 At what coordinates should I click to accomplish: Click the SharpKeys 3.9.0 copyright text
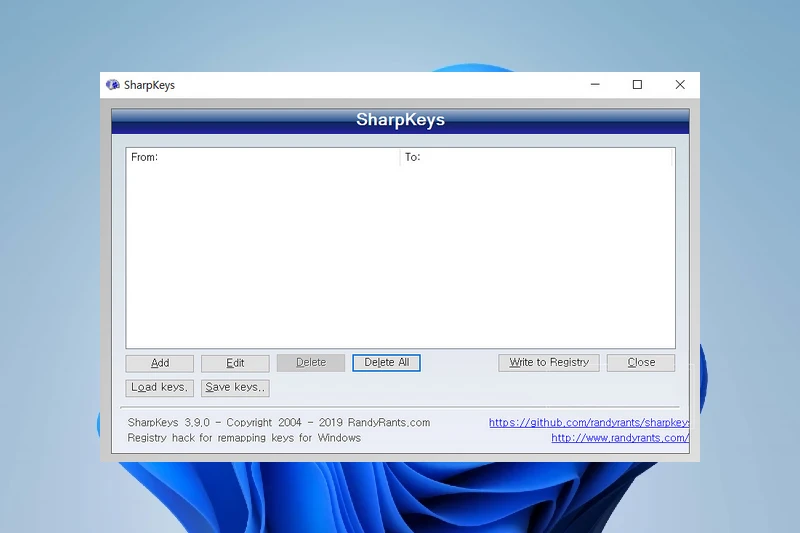point(279,422)
